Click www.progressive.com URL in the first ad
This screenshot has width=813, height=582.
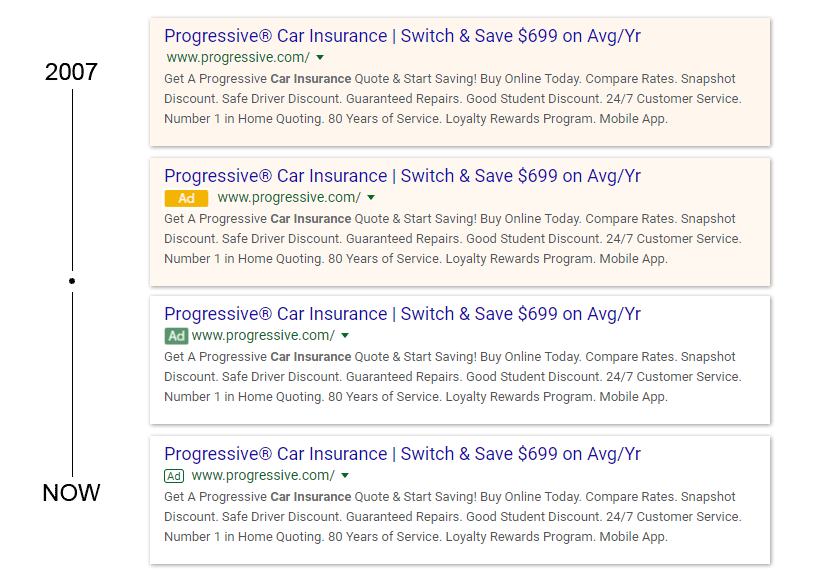click(x=238, y=58)
